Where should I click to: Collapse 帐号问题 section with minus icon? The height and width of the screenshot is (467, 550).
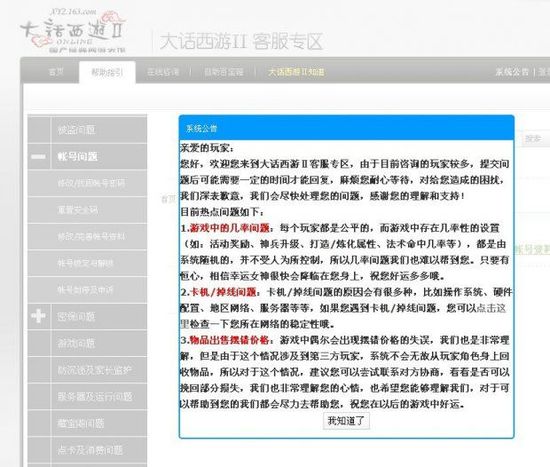38,156
